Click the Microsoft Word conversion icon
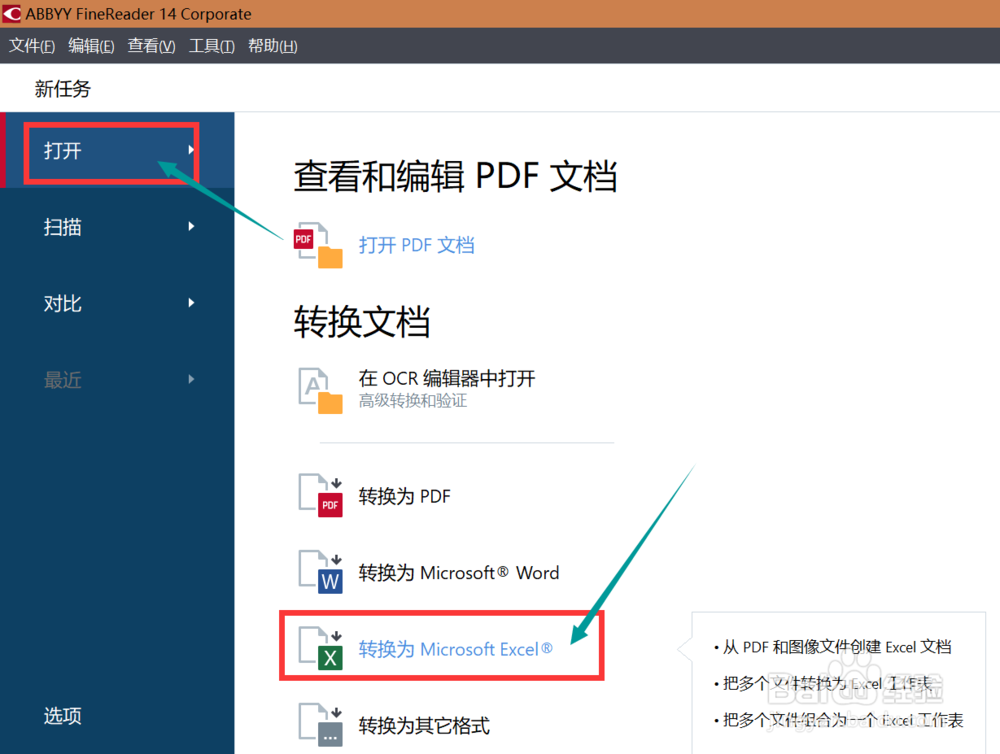Screen dimensions: 1000x754 pos(320,570)
